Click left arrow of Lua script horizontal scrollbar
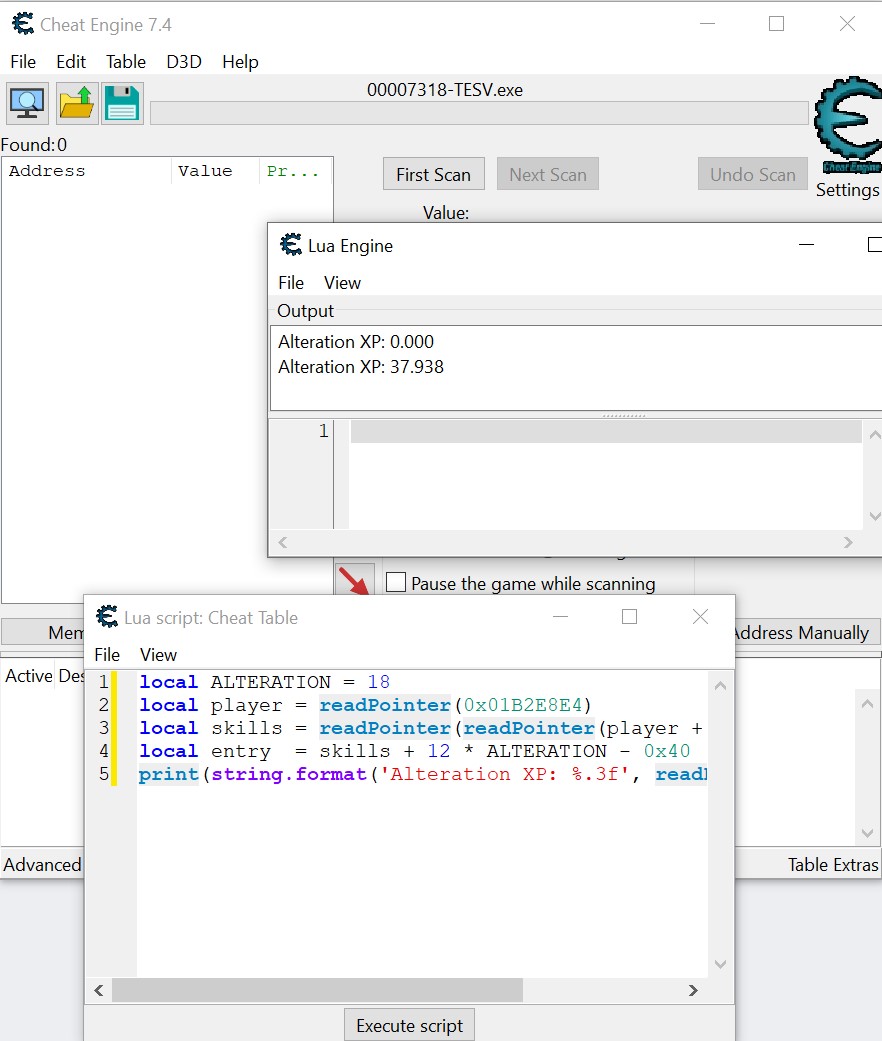Viewport: 882px width, 1041px height. pos(99,990)
